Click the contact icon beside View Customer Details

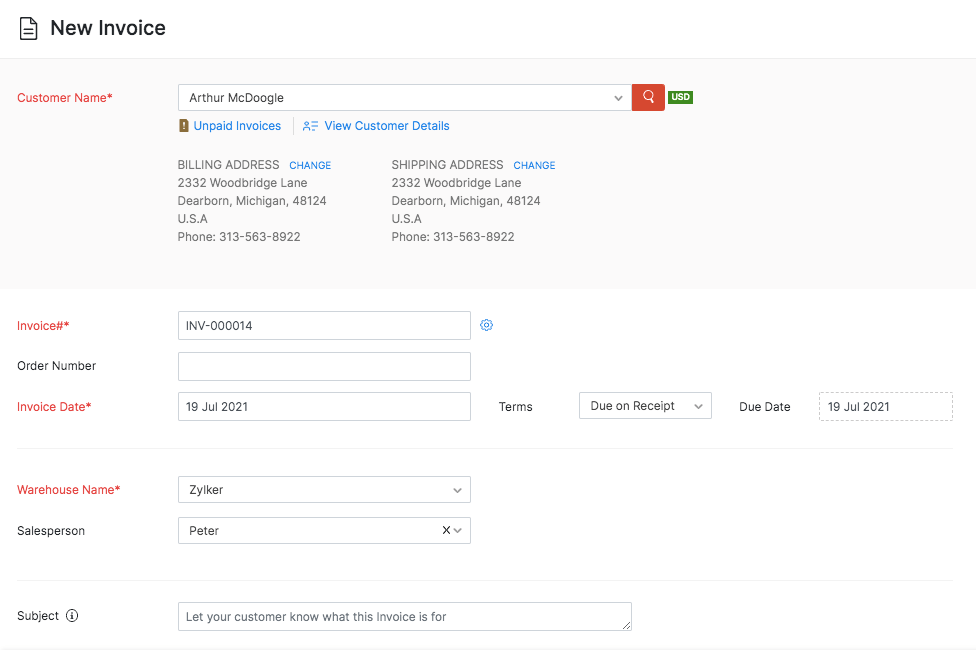click(x=310, y=126)
